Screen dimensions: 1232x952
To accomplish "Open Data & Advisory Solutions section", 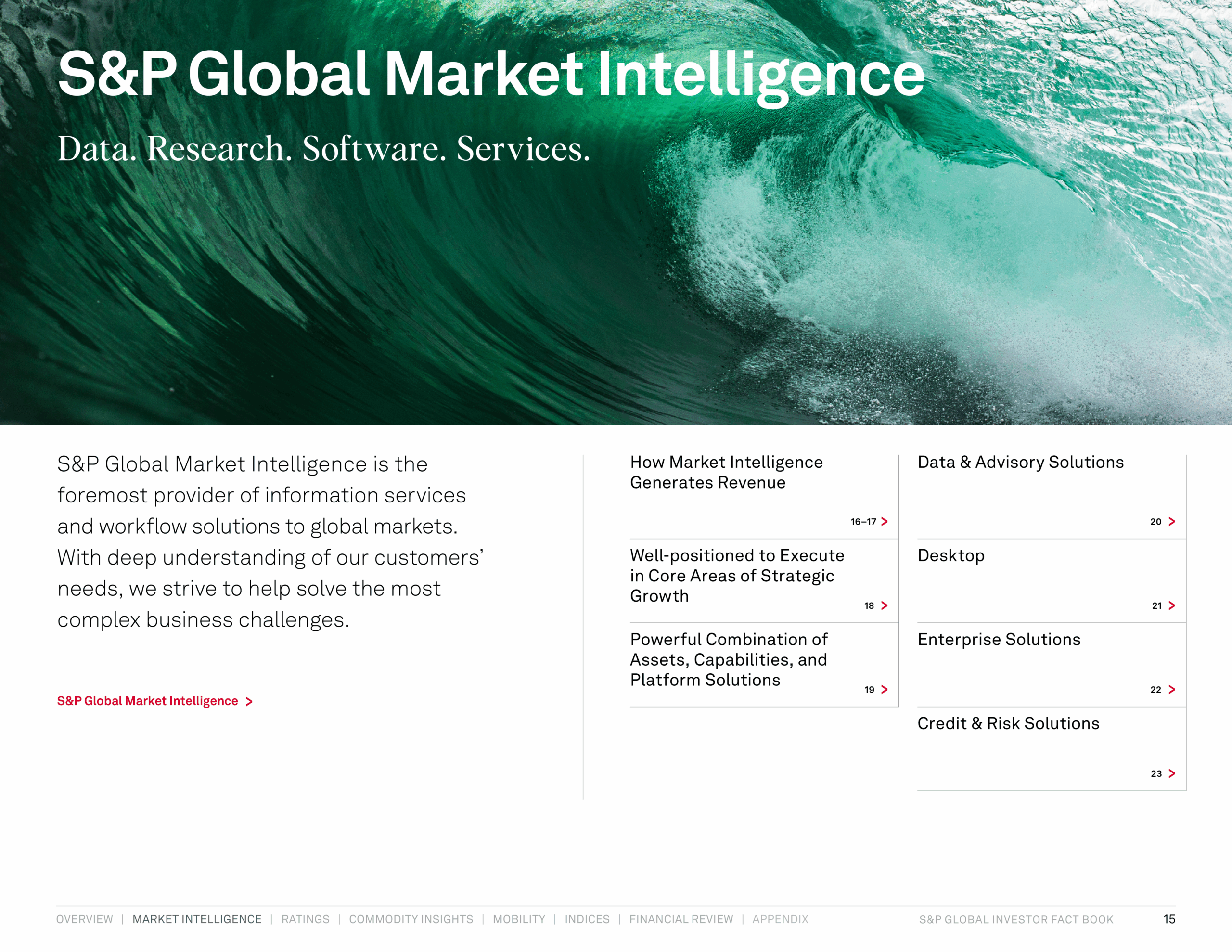I will [x=1020, y=462].
